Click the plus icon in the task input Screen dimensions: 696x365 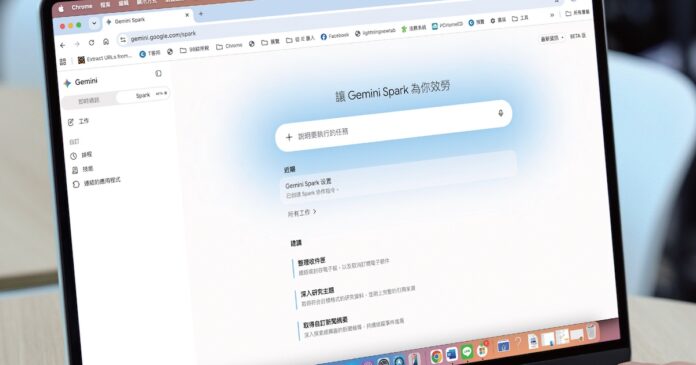[x=289, y=137]
